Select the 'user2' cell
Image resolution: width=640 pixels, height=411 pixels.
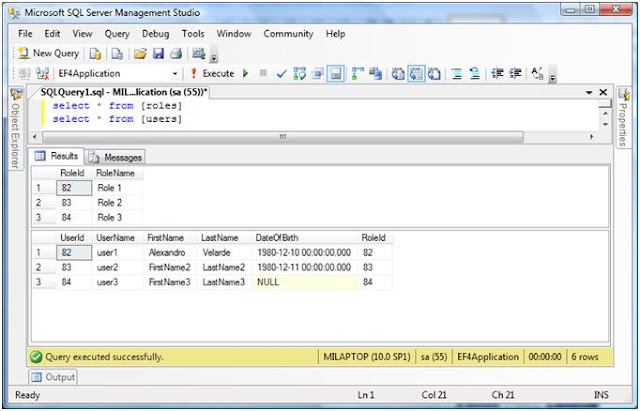pyautogui.click(x=118, y=267)
